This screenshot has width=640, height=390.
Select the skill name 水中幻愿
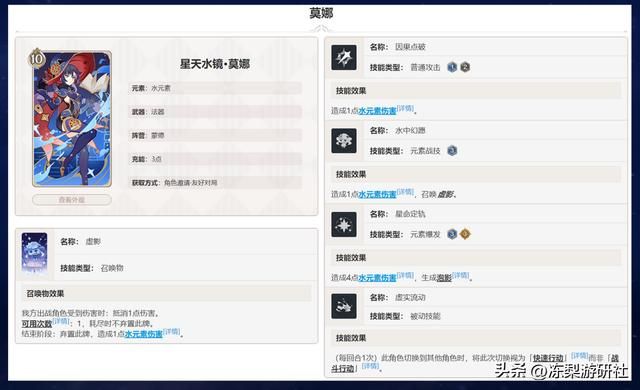[410, 131]
